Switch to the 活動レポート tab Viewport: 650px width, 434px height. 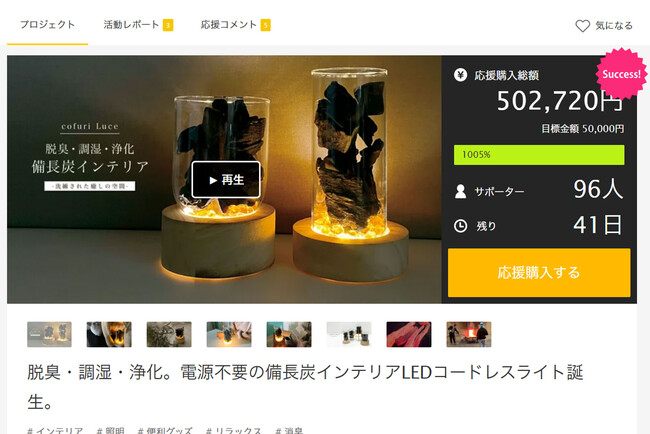[131, 25]
